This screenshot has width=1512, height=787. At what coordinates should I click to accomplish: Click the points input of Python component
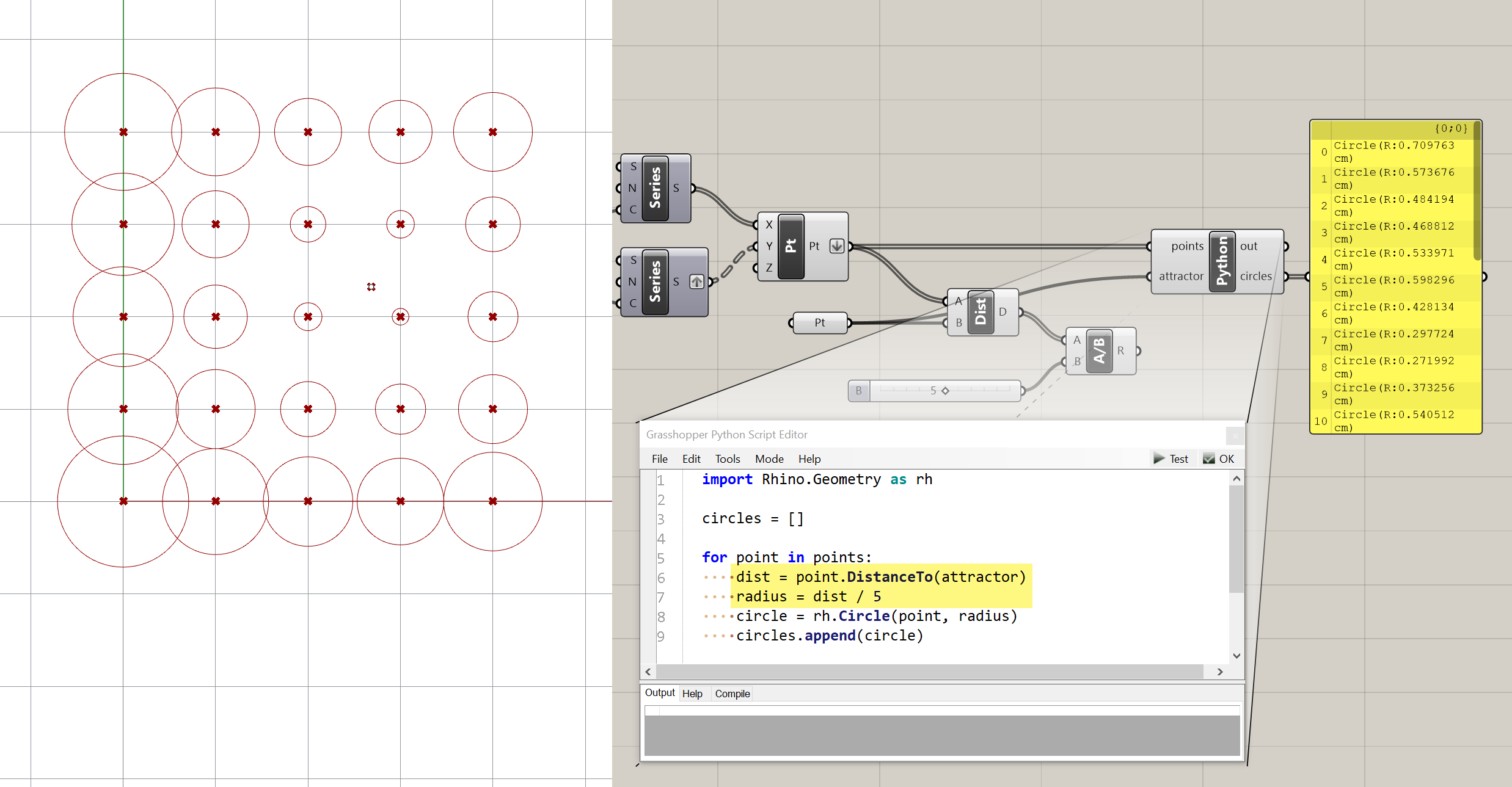point(1187,246)
